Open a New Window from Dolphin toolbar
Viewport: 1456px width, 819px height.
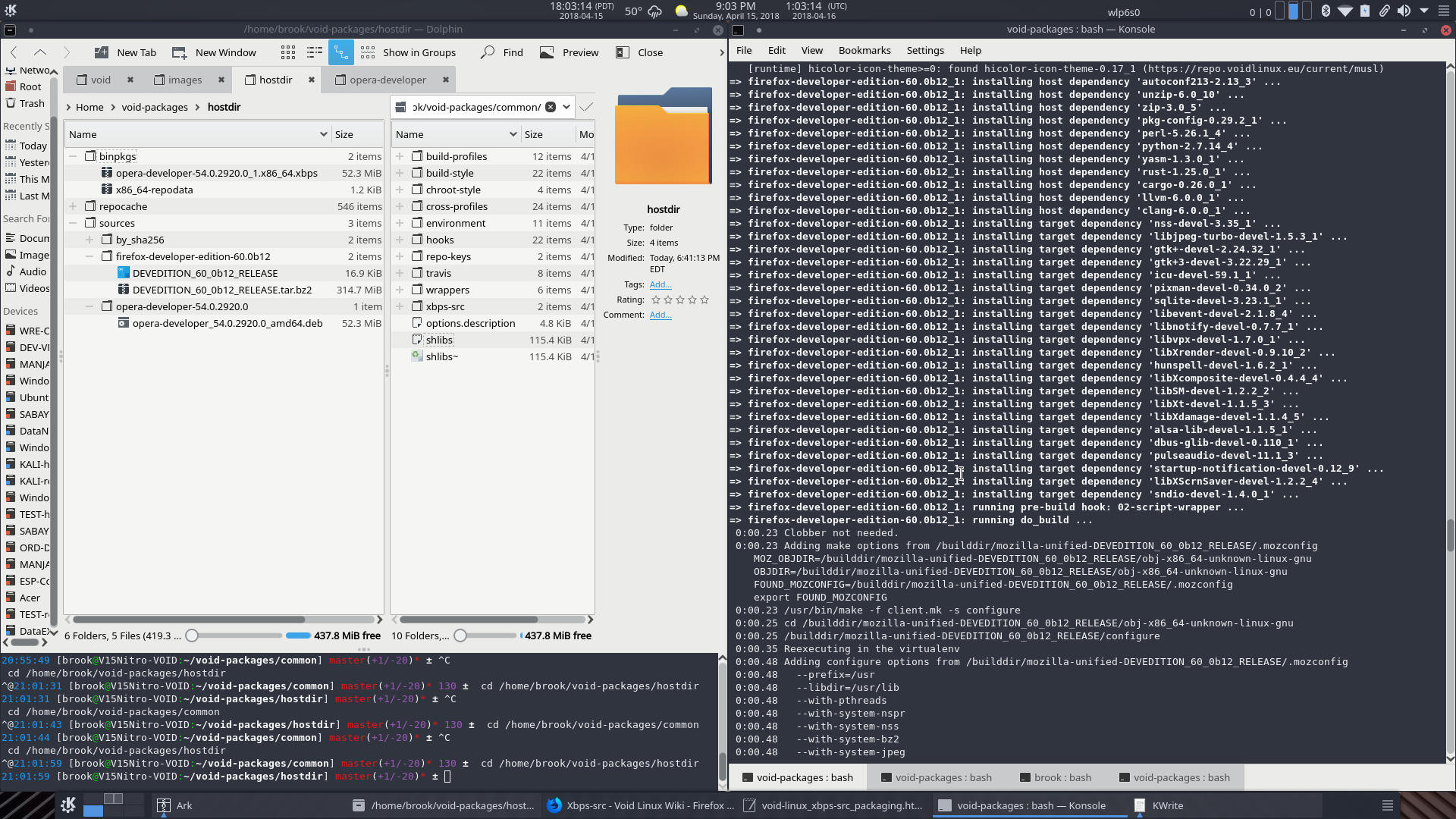(x=214, y=52)
